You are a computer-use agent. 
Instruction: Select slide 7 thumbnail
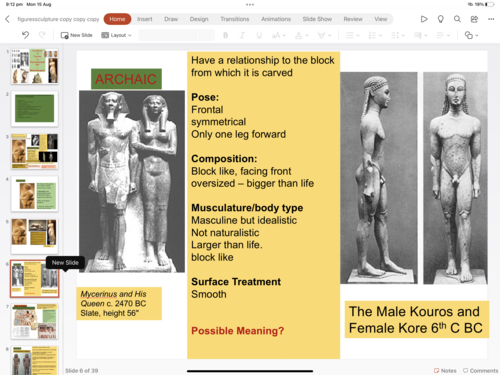pyautogui.click(x=34, y=321)
